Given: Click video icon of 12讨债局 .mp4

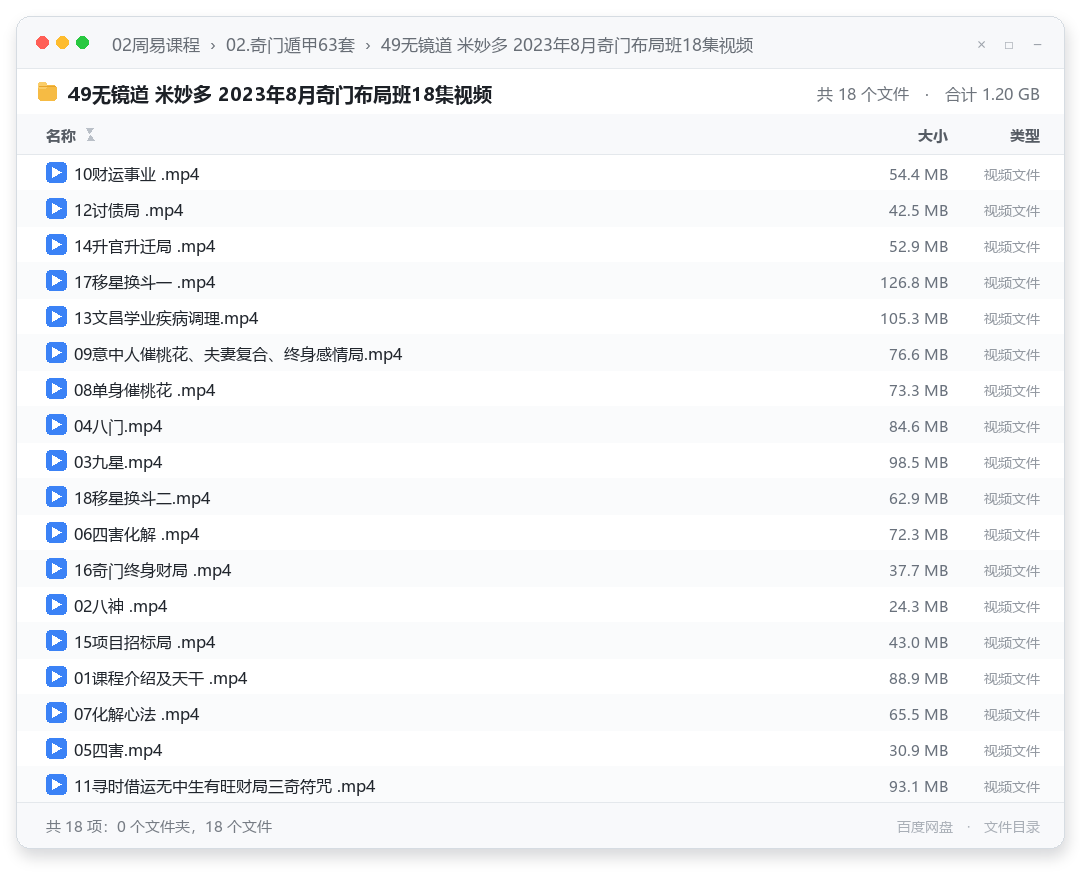Looking at the screenshot, I should pyautogui.click(x=56, y=209).
